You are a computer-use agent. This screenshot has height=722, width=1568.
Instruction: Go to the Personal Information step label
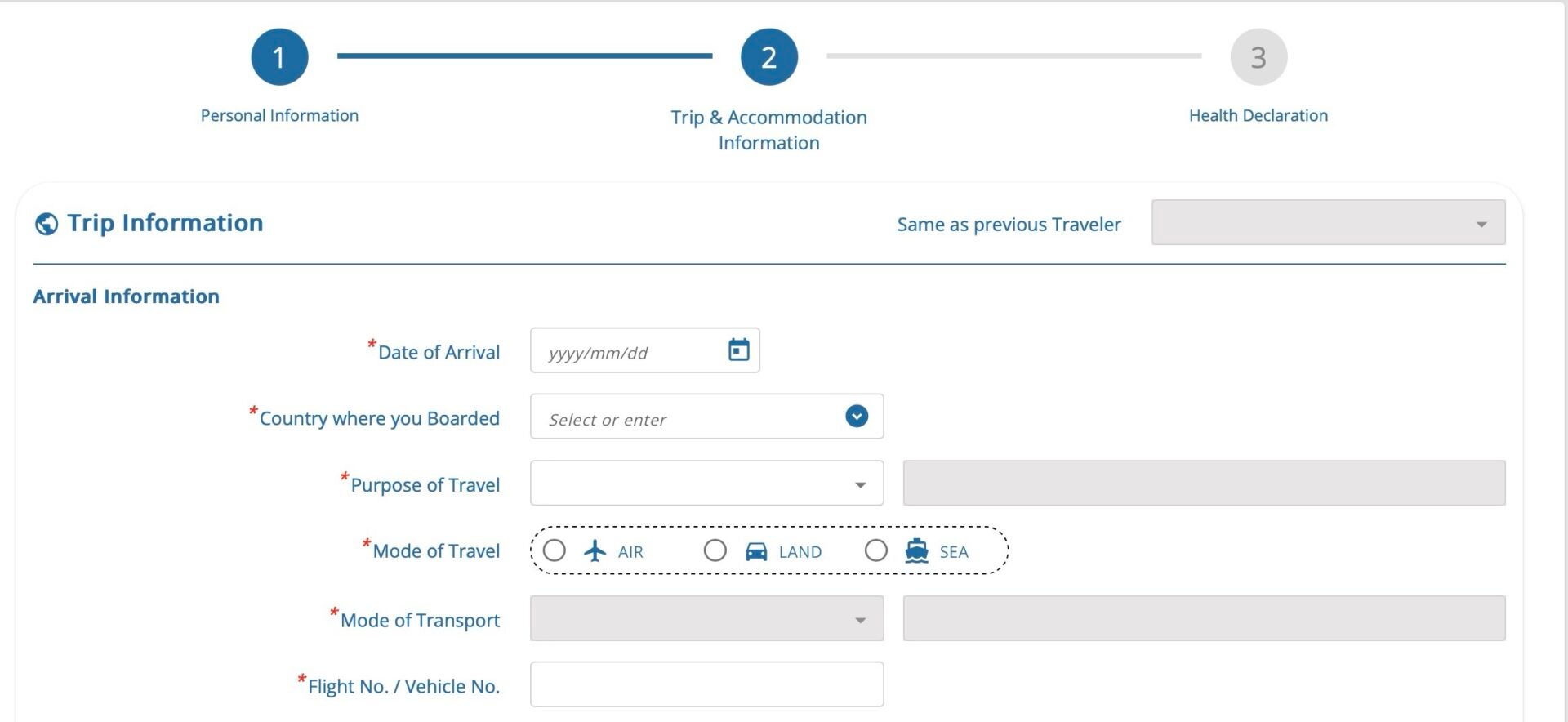point(279,115)
